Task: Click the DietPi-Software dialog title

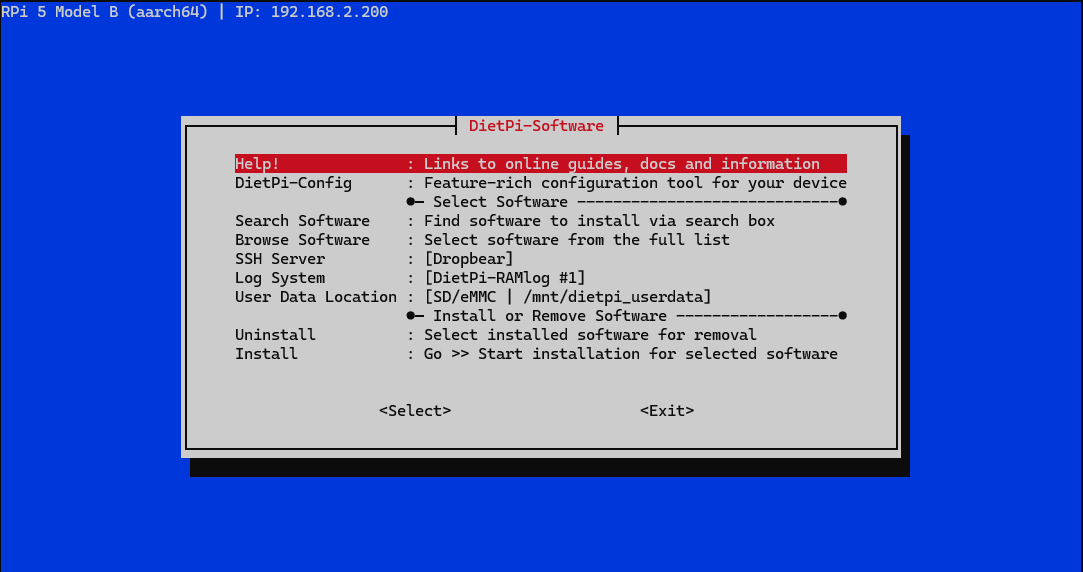Action: pyautogui.click(x=537, y=126)
